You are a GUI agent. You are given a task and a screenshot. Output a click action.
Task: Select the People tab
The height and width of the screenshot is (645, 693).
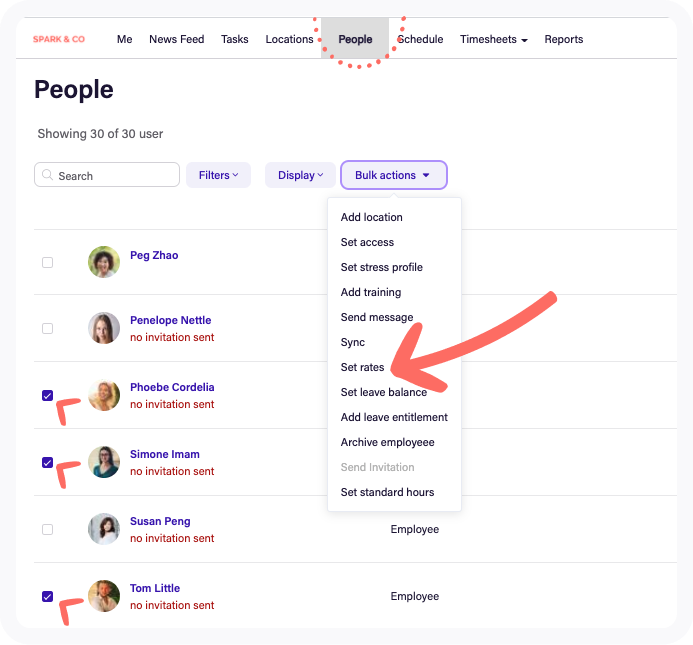[x=355, y=39]
